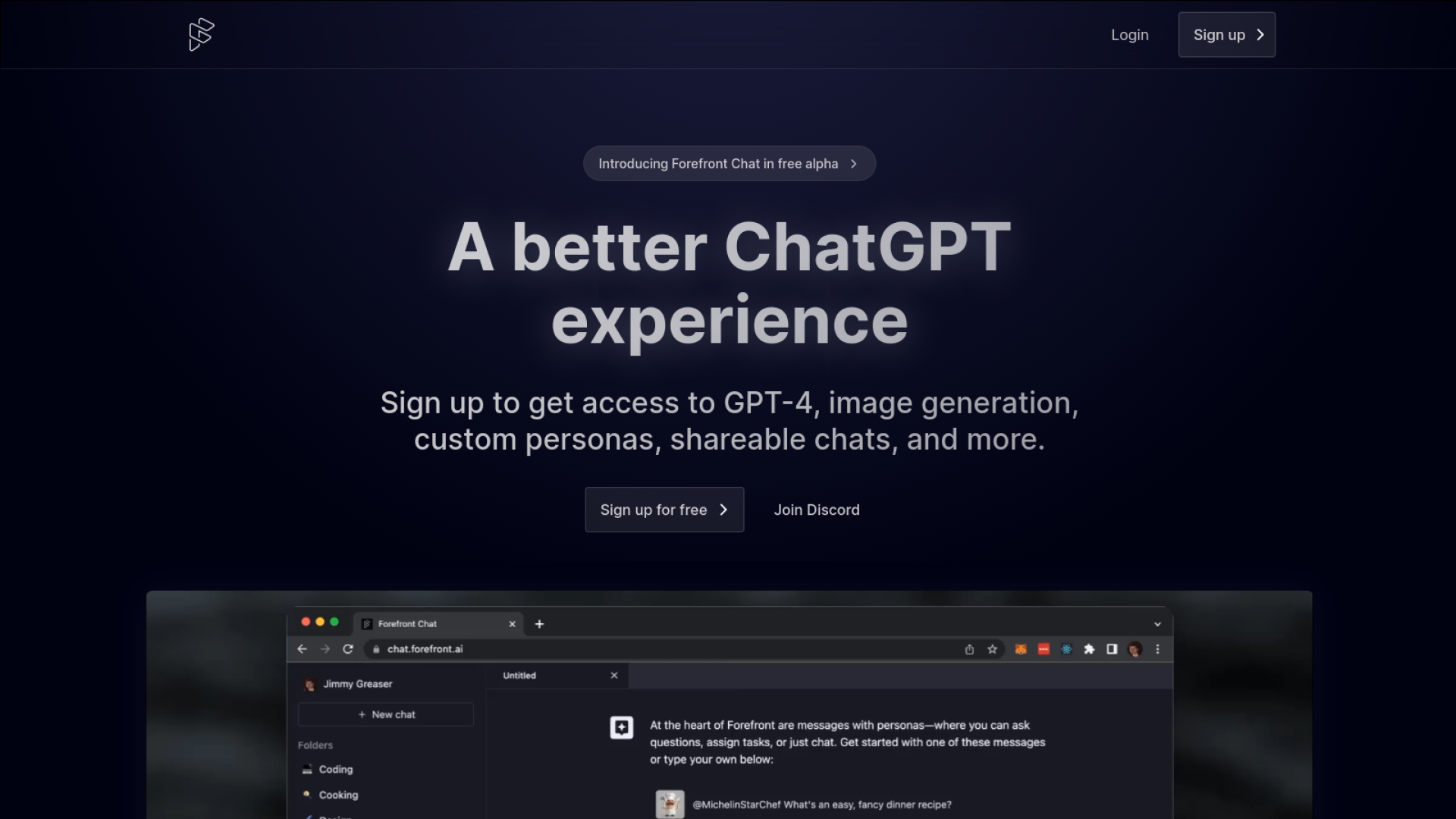Click the browser back arrow icon

point(302,649)
